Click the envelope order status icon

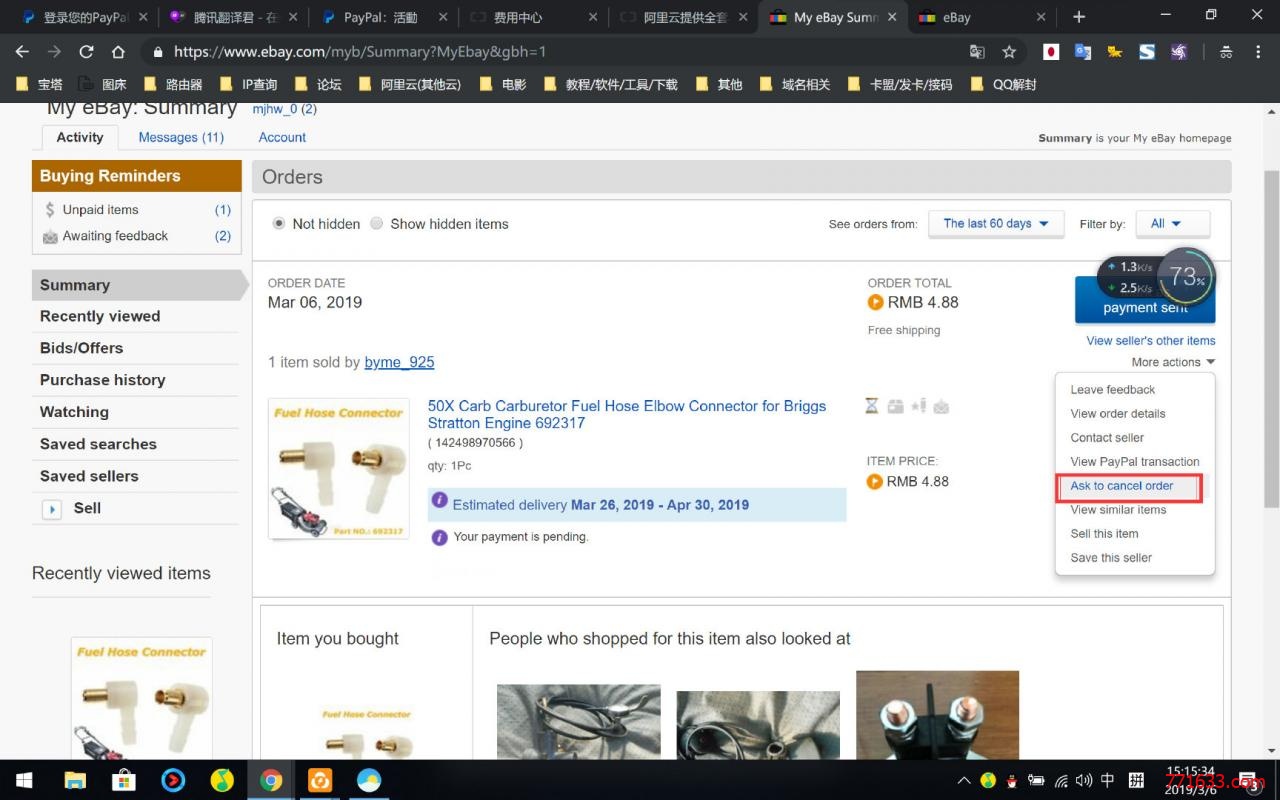pyautogui.click(x=941, y=406)
